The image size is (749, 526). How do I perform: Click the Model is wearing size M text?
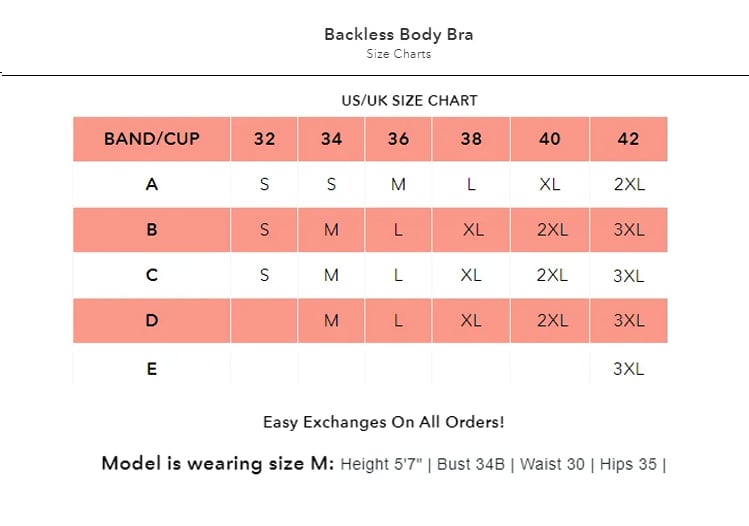point(217,464)
